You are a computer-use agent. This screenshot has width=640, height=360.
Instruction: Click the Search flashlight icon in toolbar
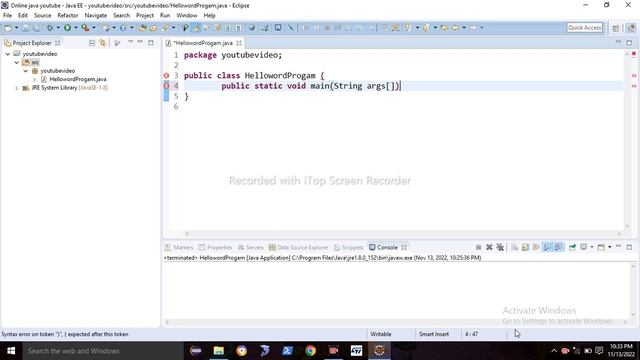click(165, 28)
